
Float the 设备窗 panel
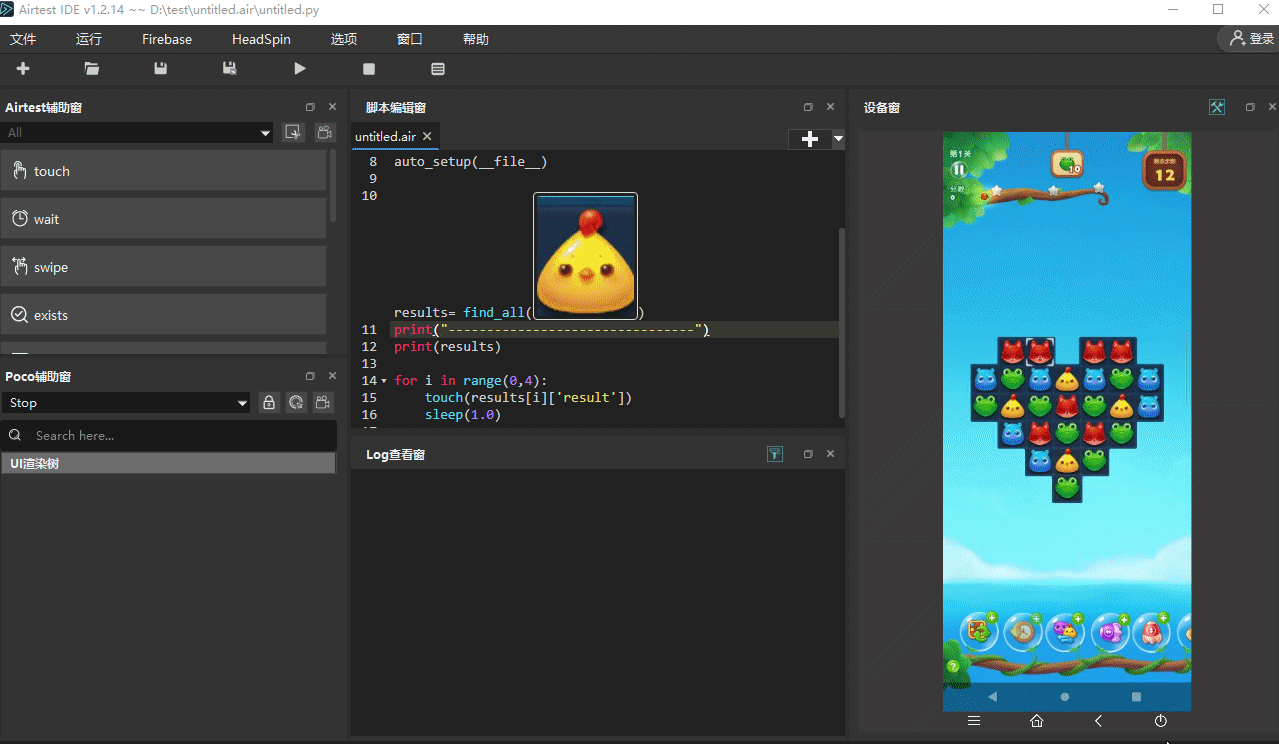[x=1250, y=107]
